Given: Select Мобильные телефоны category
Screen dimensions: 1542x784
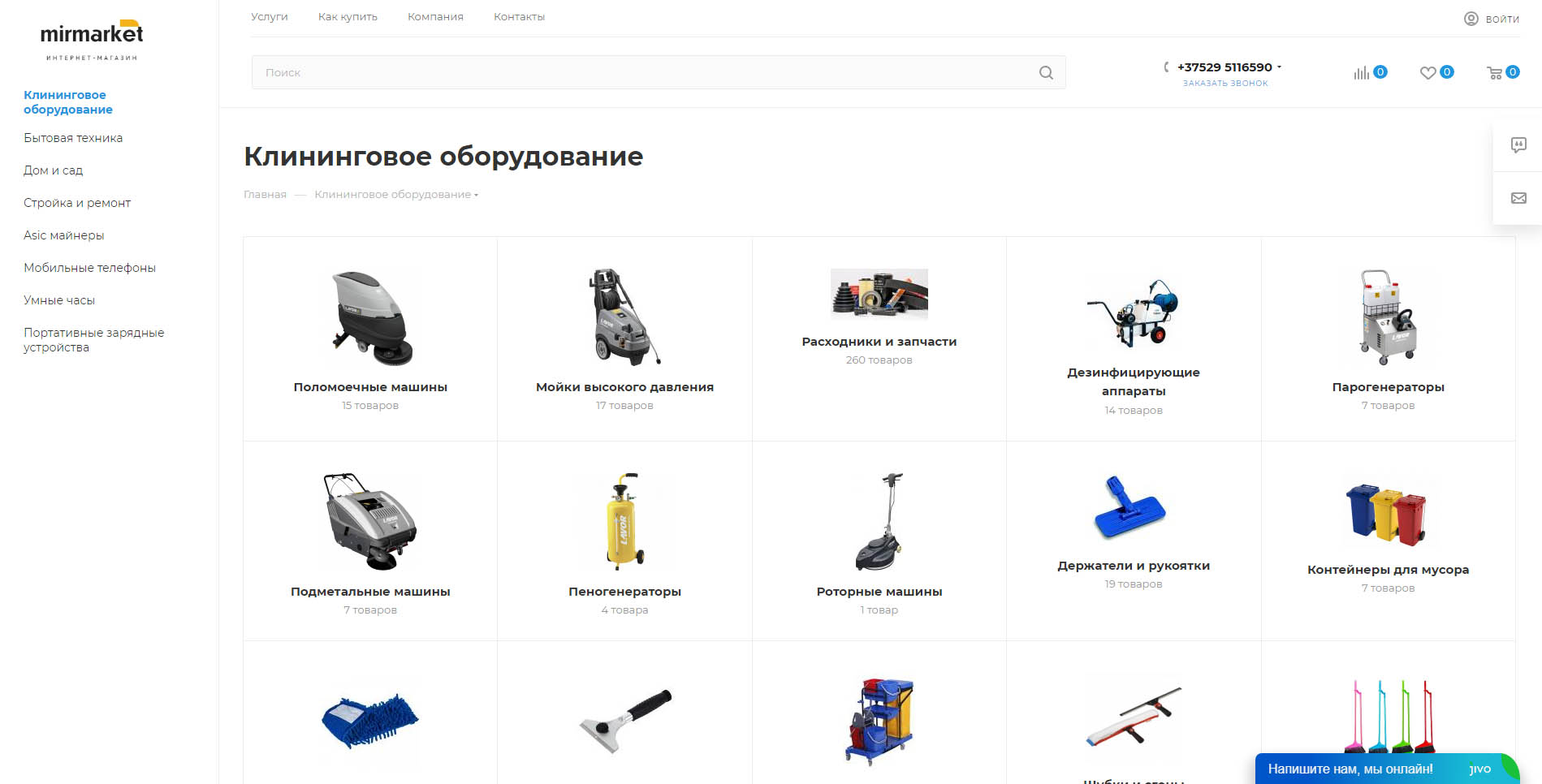Looking at the screenshot, I should [x=89, y=268].
